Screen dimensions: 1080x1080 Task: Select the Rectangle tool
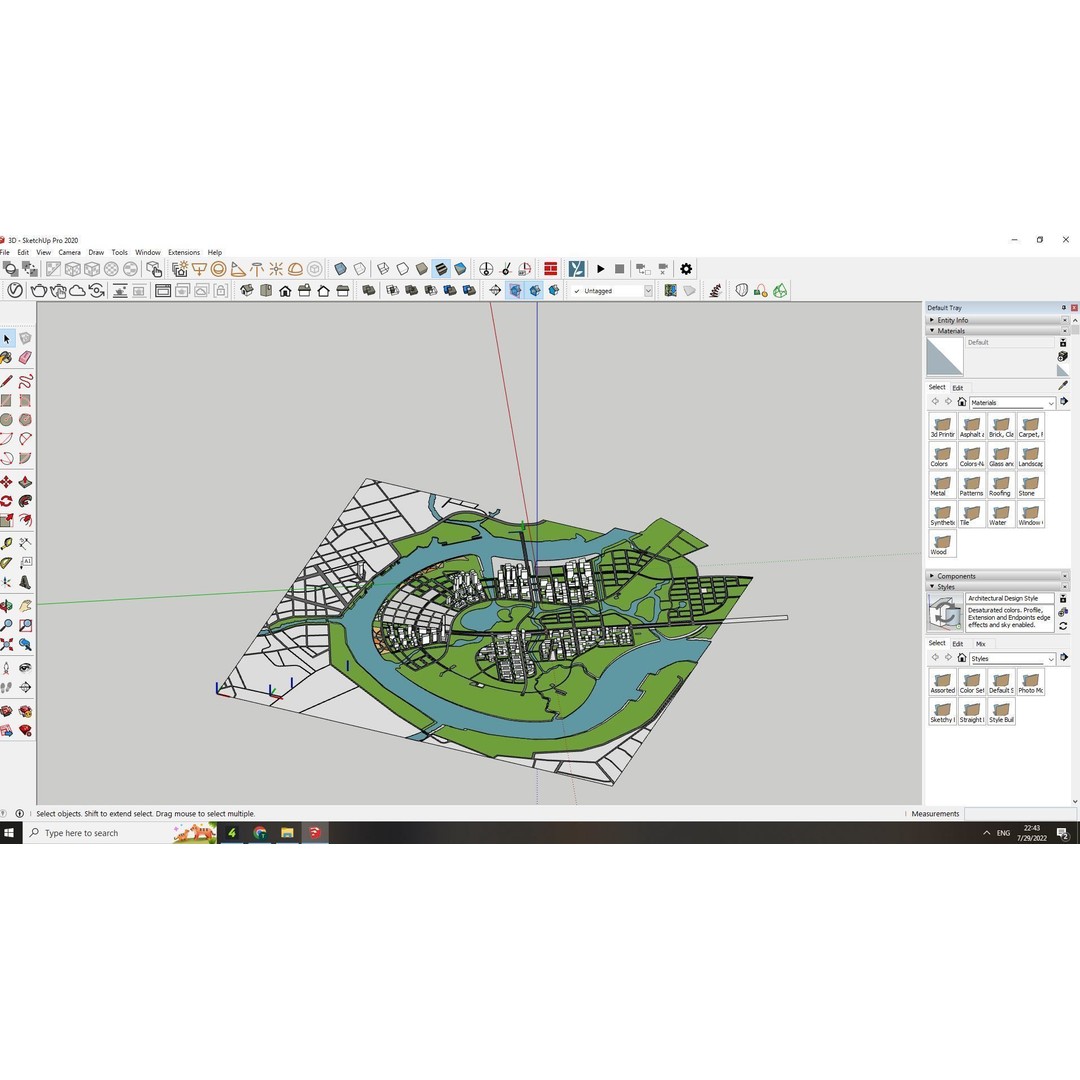(9, 402)
